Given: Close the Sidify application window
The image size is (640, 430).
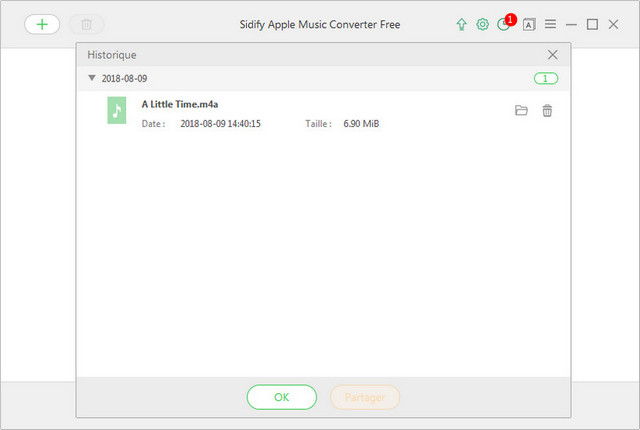Looking at the screenshot, I should (614, 24).
